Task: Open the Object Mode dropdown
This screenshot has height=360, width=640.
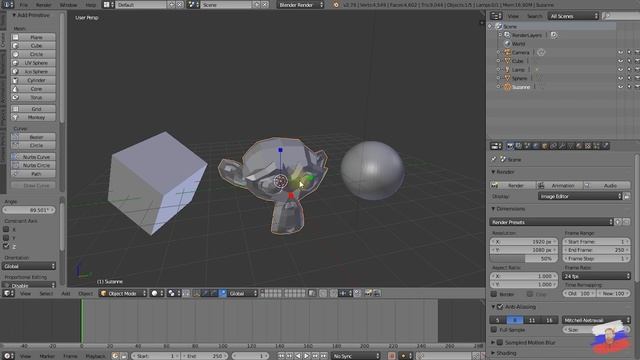Action: pos(123,293)
